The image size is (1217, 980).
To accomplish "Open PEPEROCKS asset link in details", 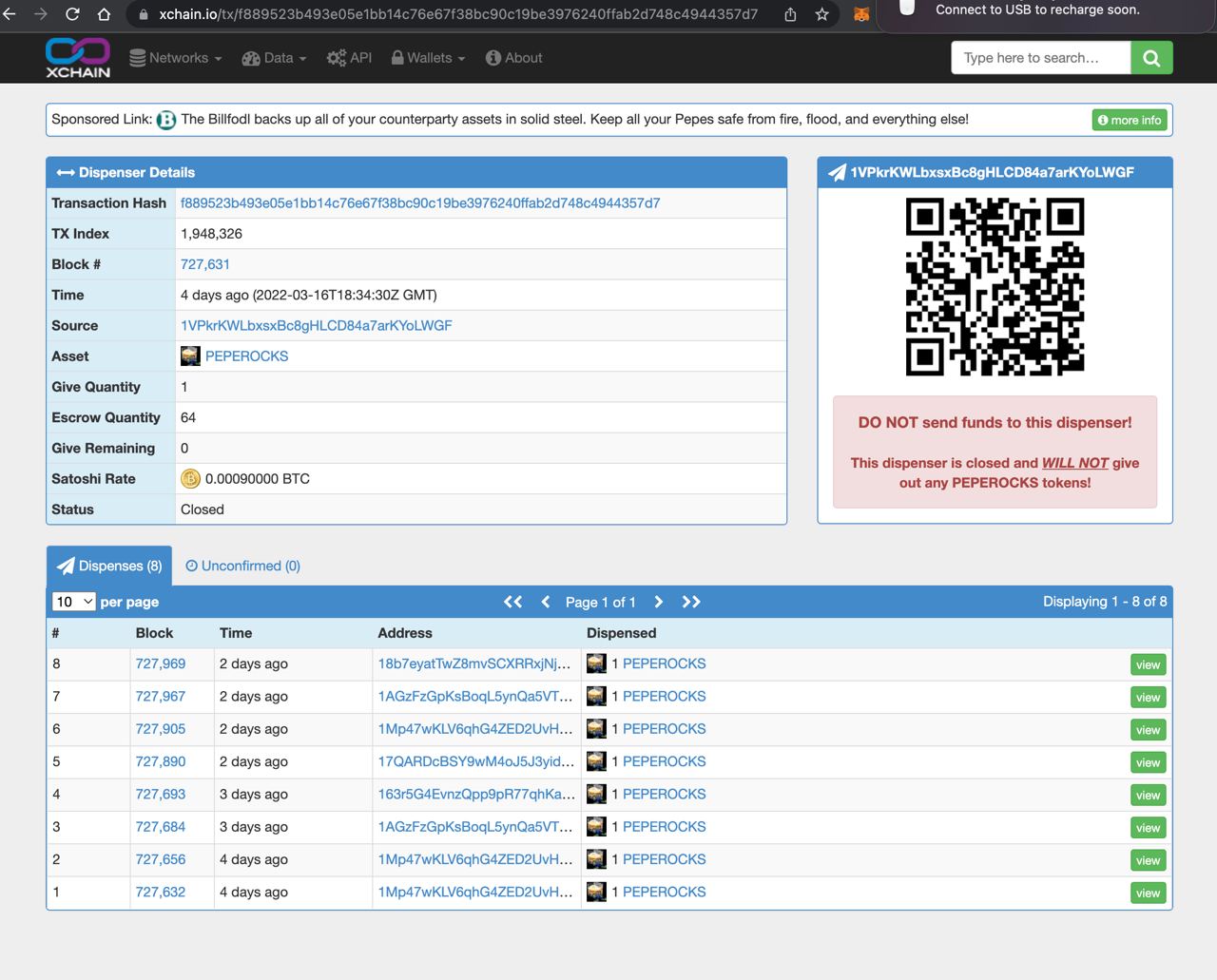I will pos(246,356).
